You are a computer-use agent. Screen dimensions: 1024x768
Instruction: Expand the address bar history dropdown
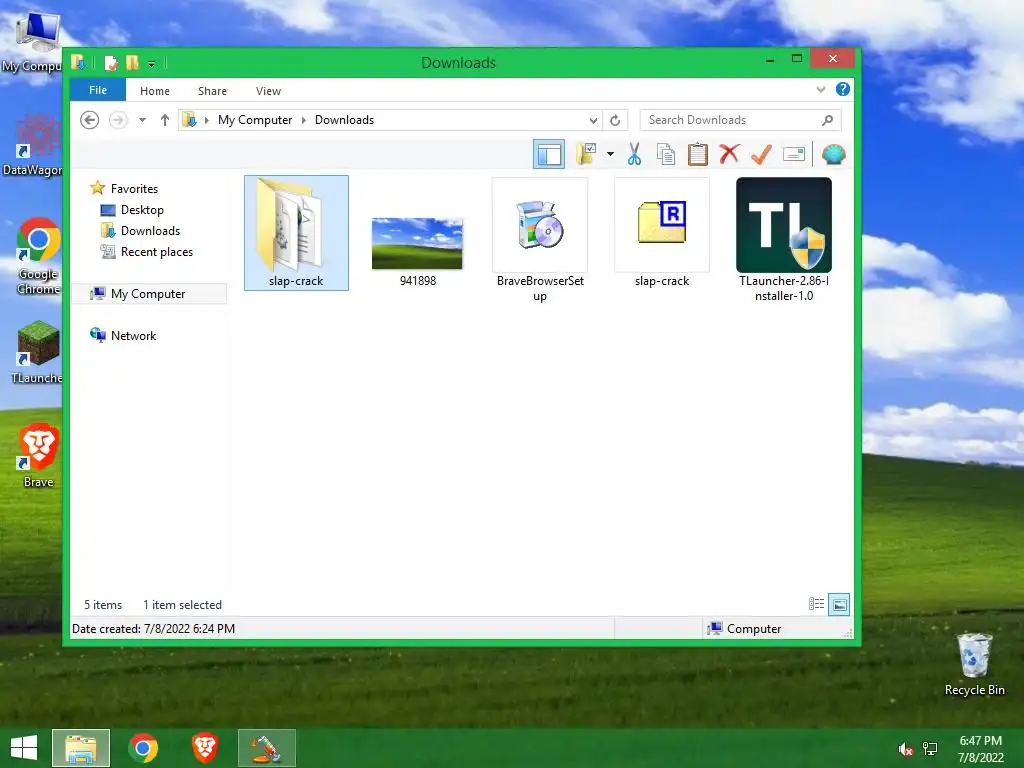coord(593,120)
